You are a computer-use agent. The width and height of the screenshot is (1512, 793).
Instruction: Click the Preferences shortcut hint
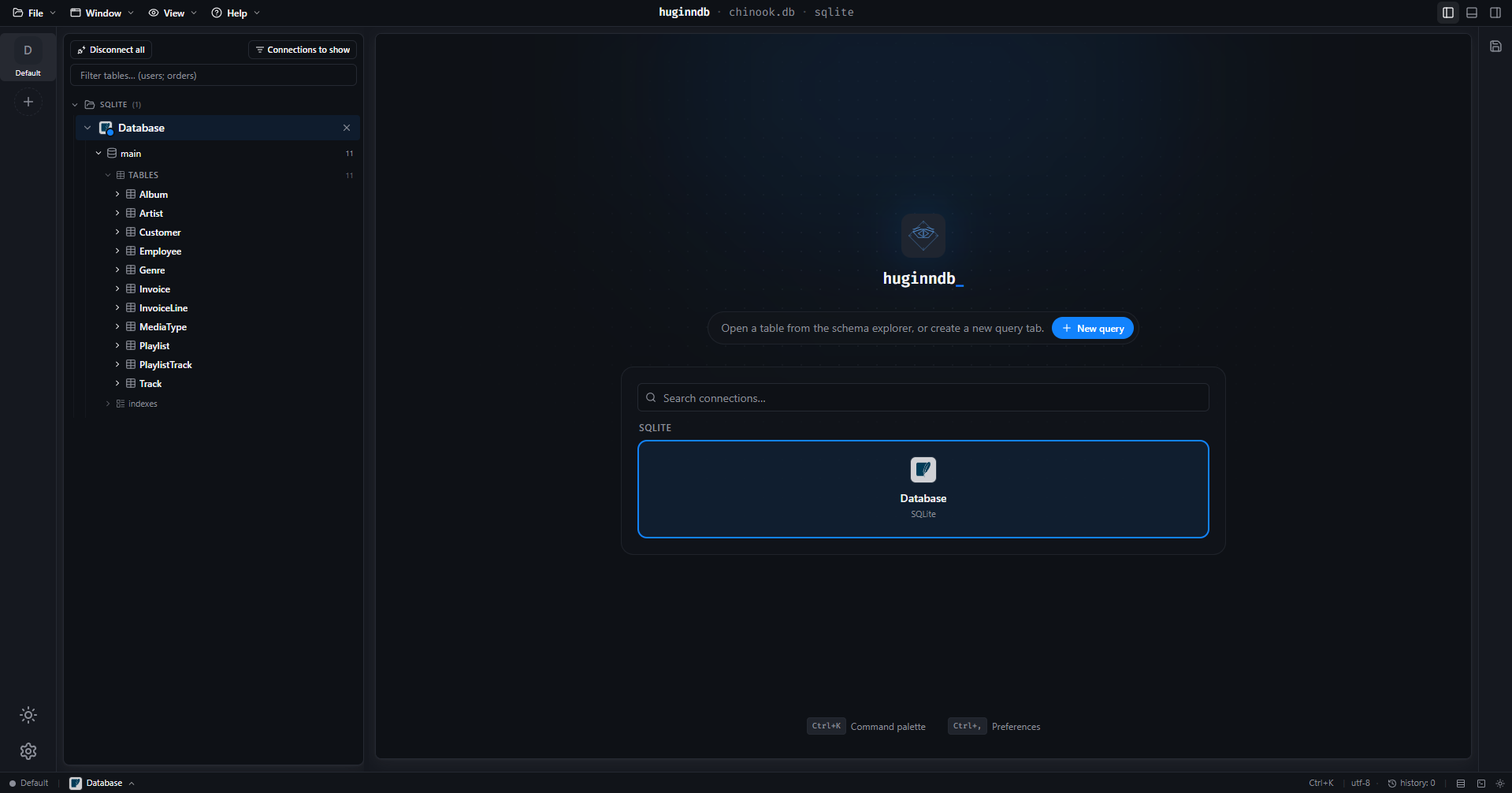pos(994,726)
